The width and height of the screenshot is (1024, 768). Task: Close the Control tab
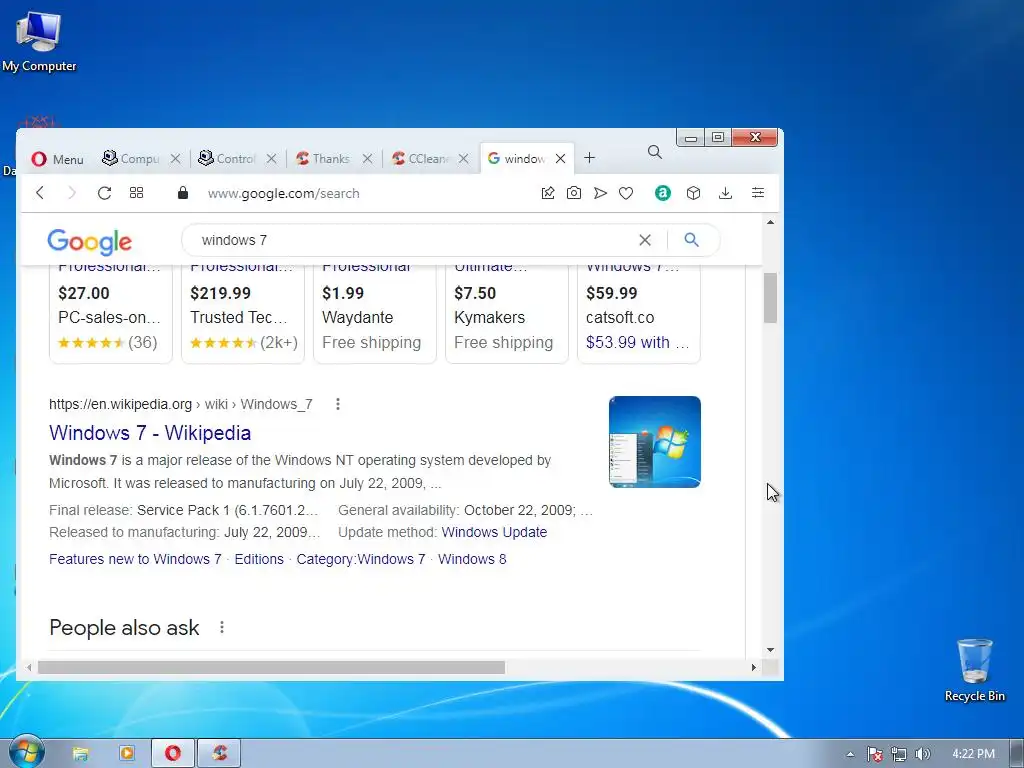point(272,159)
